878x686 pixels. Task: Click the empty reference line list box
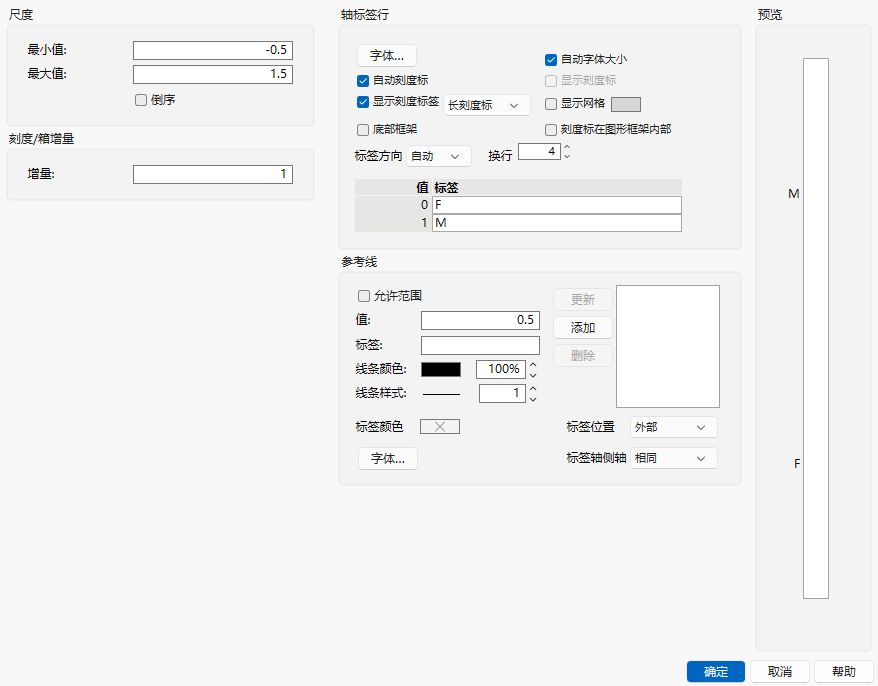pyautogui.click(x=667, y=347)
